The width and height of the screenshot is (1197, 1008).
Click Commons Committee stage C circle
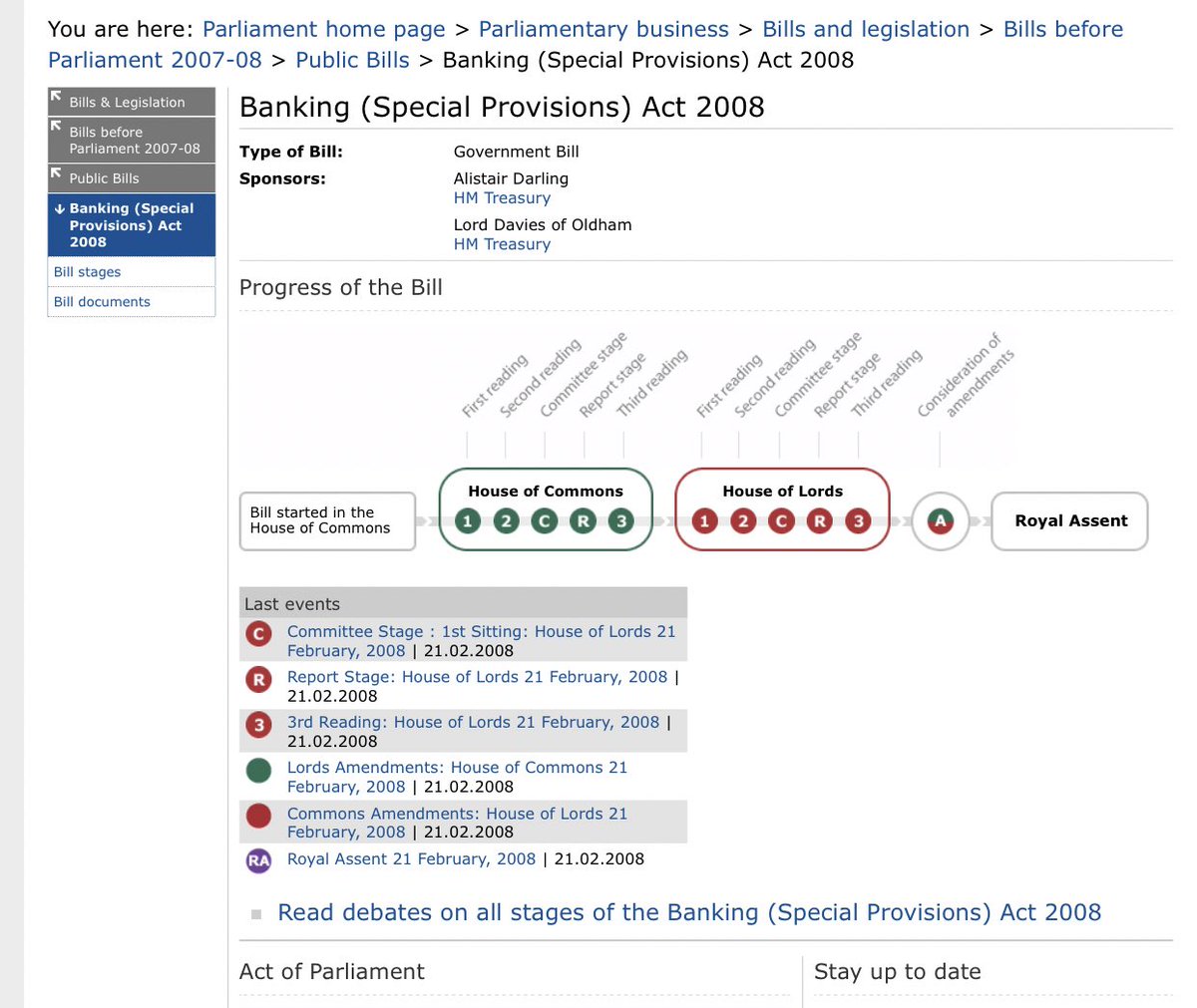click(545, 520)
